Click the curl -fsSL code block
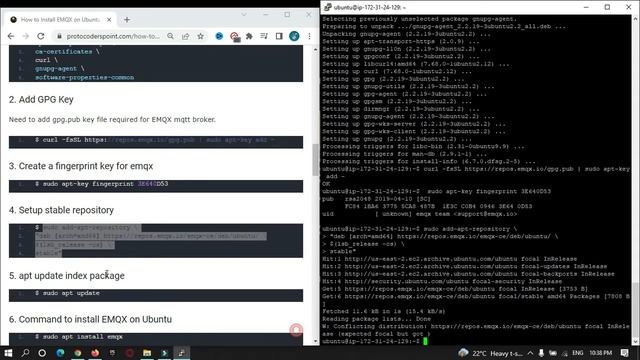Viewport: 640px width, 360px height. (x=156, y=142)
